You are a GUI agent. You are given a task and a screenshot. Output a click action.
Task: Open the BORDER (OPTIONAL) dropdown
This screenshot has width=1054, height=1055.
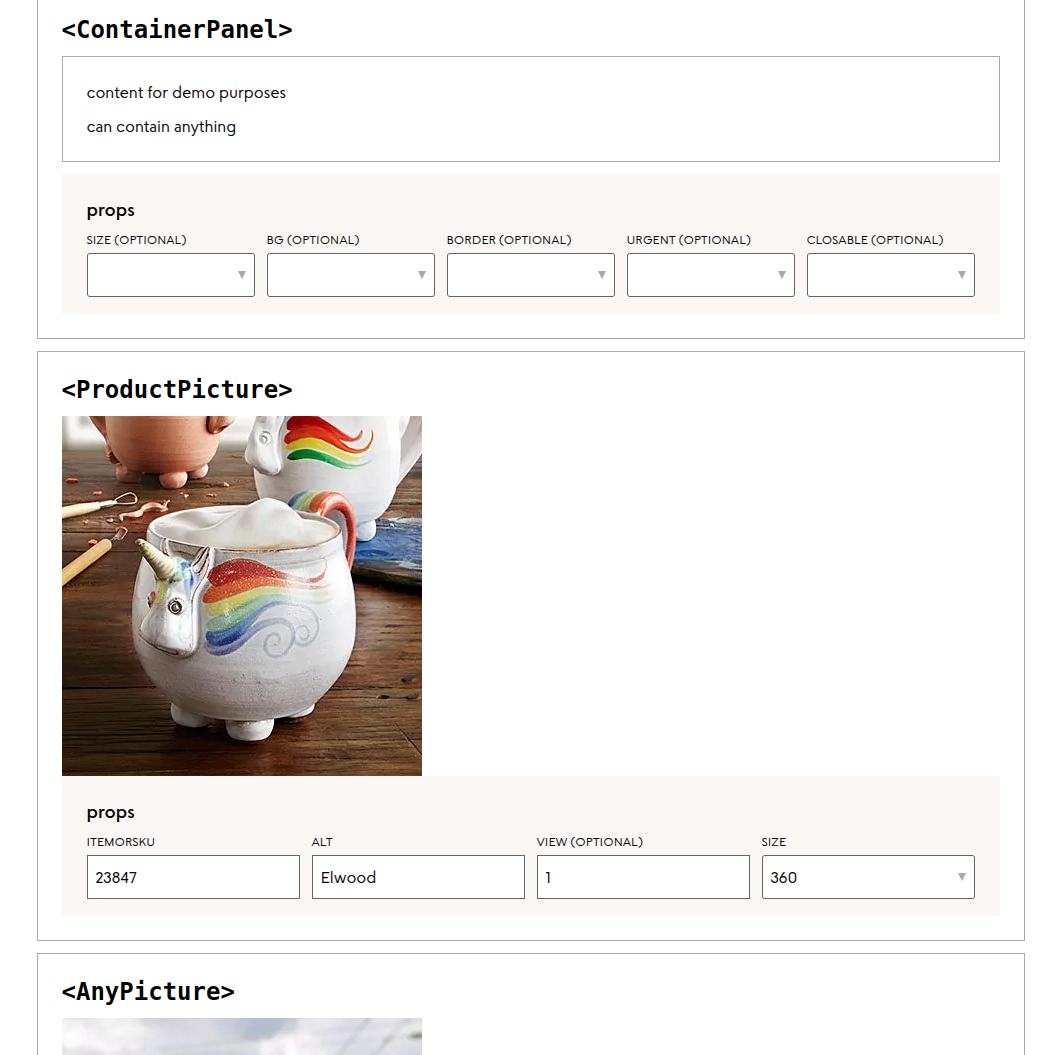tap(531, 275)
